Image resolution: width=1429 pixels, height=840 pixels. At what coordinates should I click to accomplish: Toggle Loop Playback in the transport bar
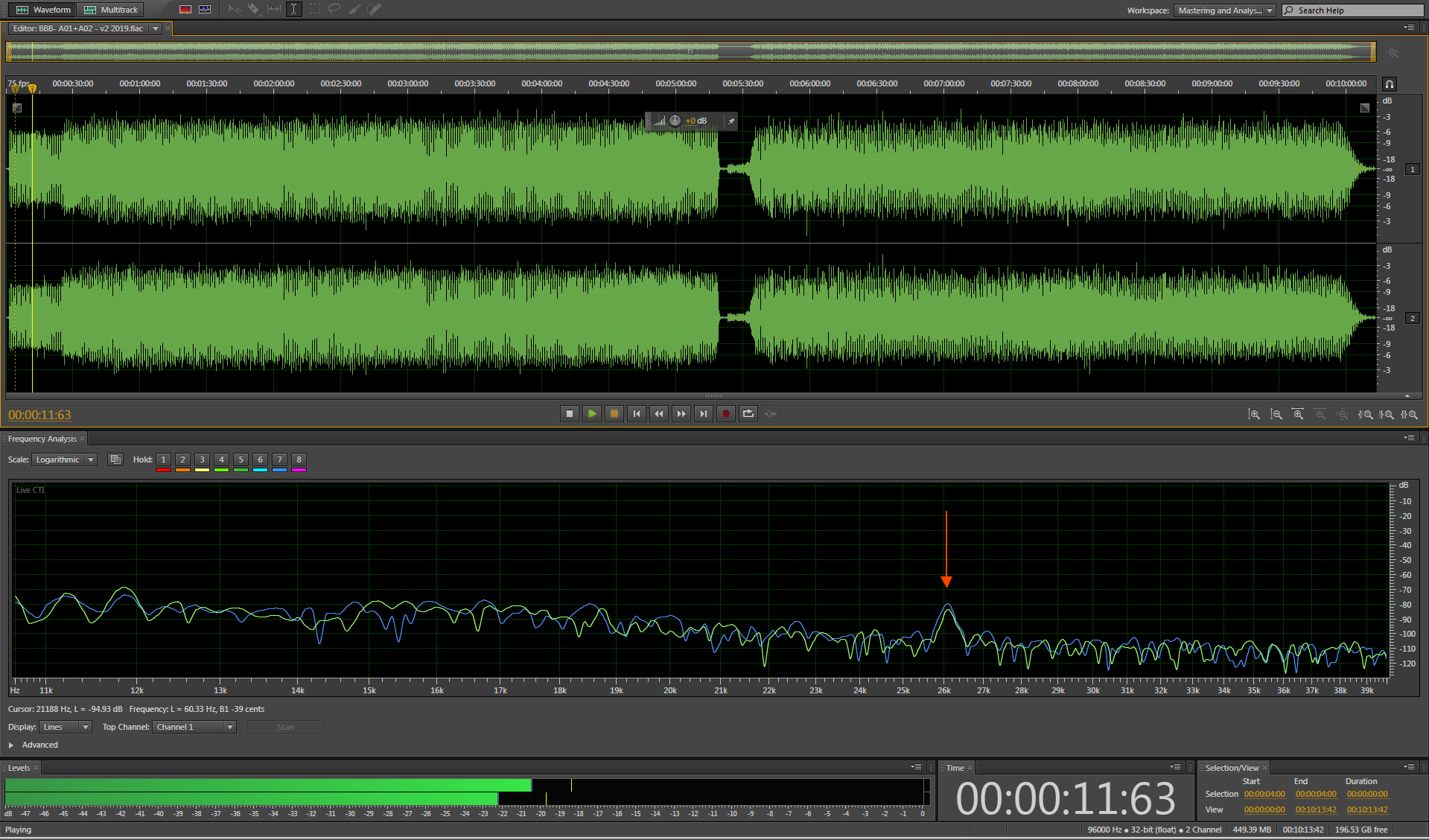click(x=748, y=414)
